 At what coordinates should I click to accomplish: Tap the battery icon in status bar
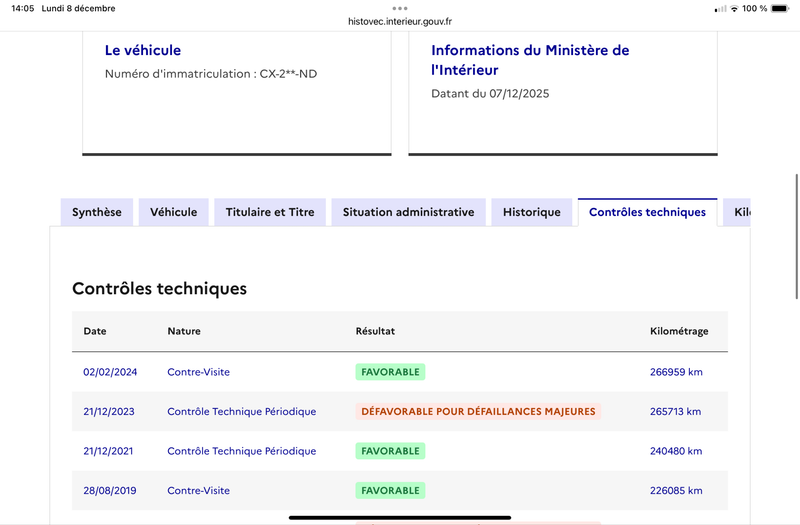pos(780,8)
